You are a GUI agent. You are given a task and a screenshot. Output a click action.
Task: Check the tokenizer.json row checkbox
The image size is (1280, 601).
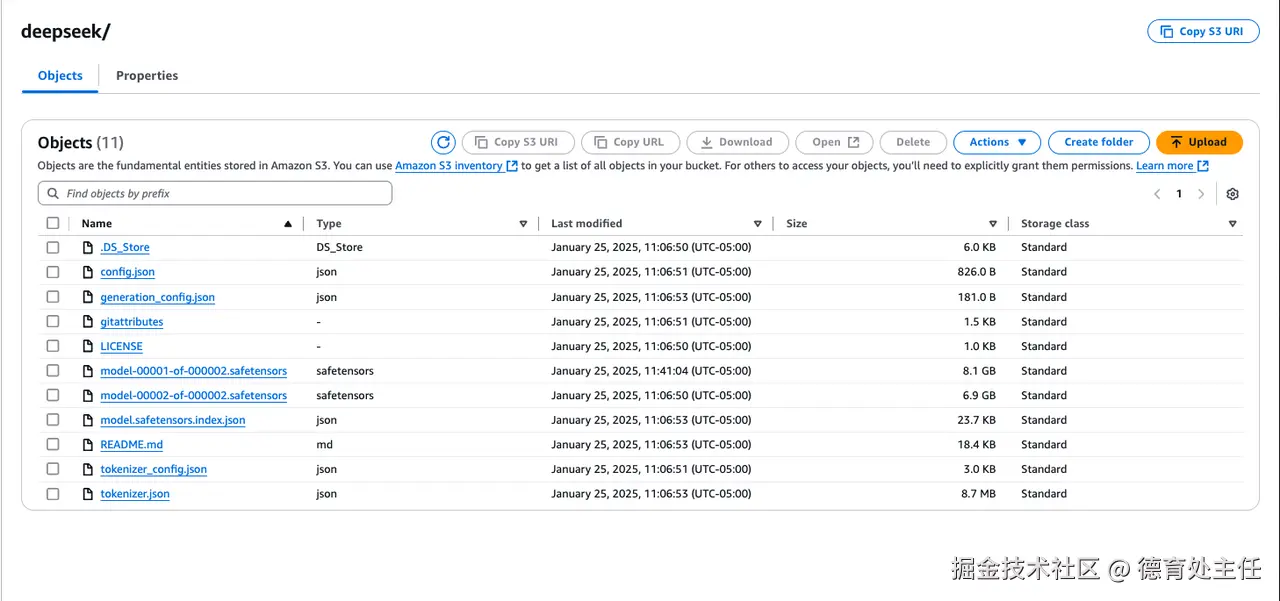53,494
